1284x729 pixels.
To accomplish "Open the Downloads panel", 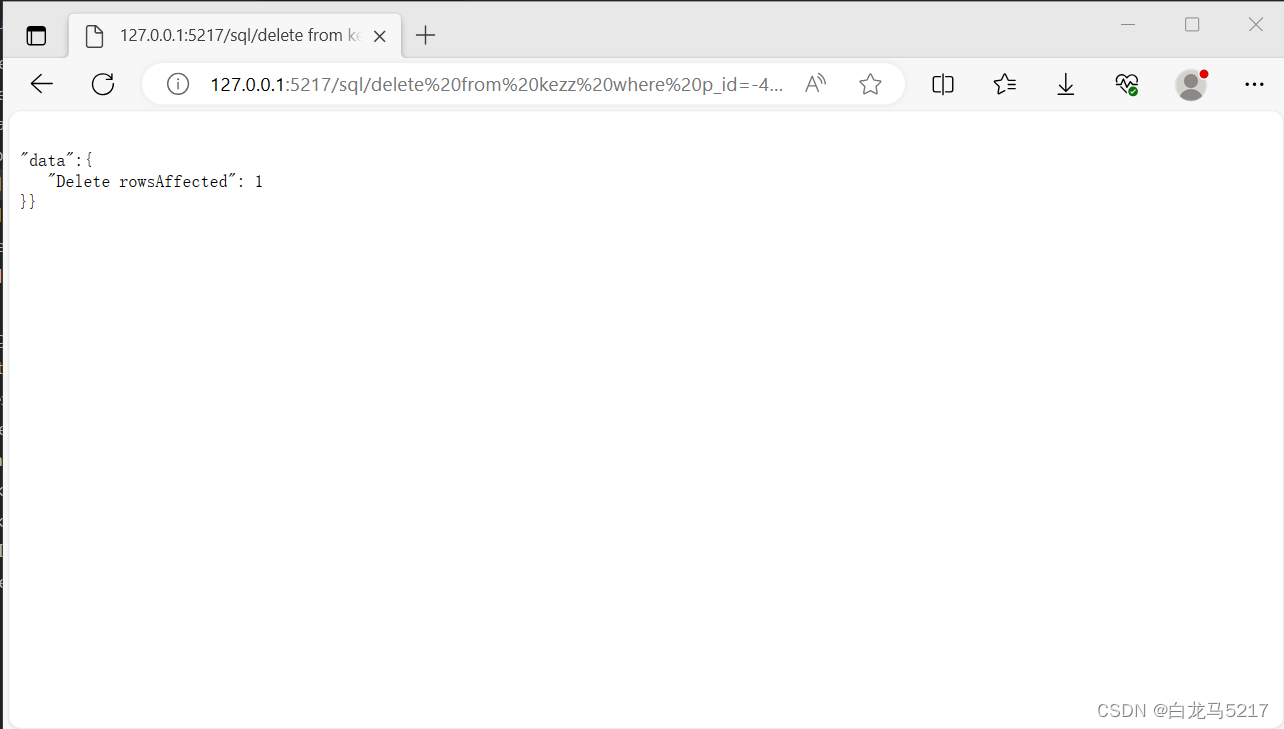I will [x=1066, y=84].
